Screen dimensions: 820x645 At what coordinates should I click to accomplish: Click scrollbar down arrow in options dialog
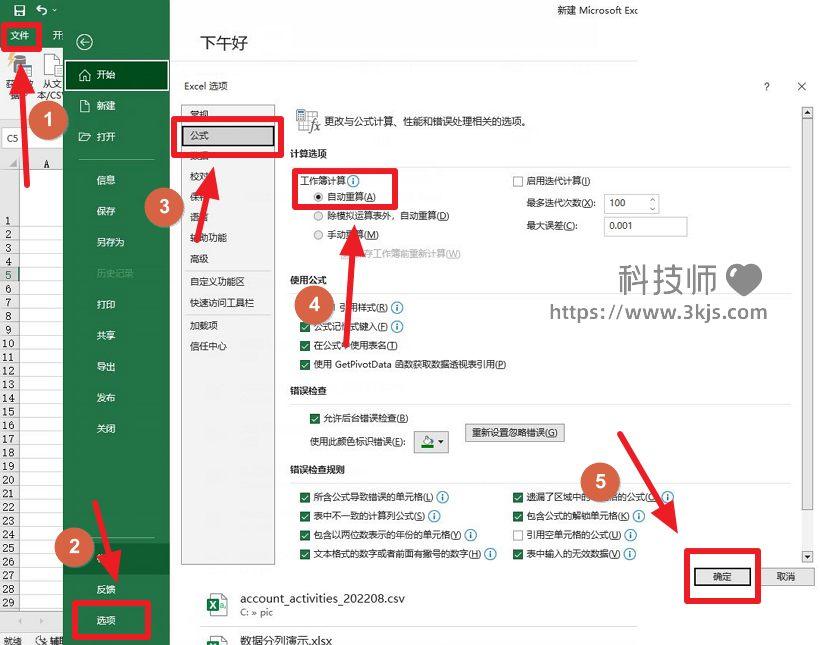coord(807,556)
